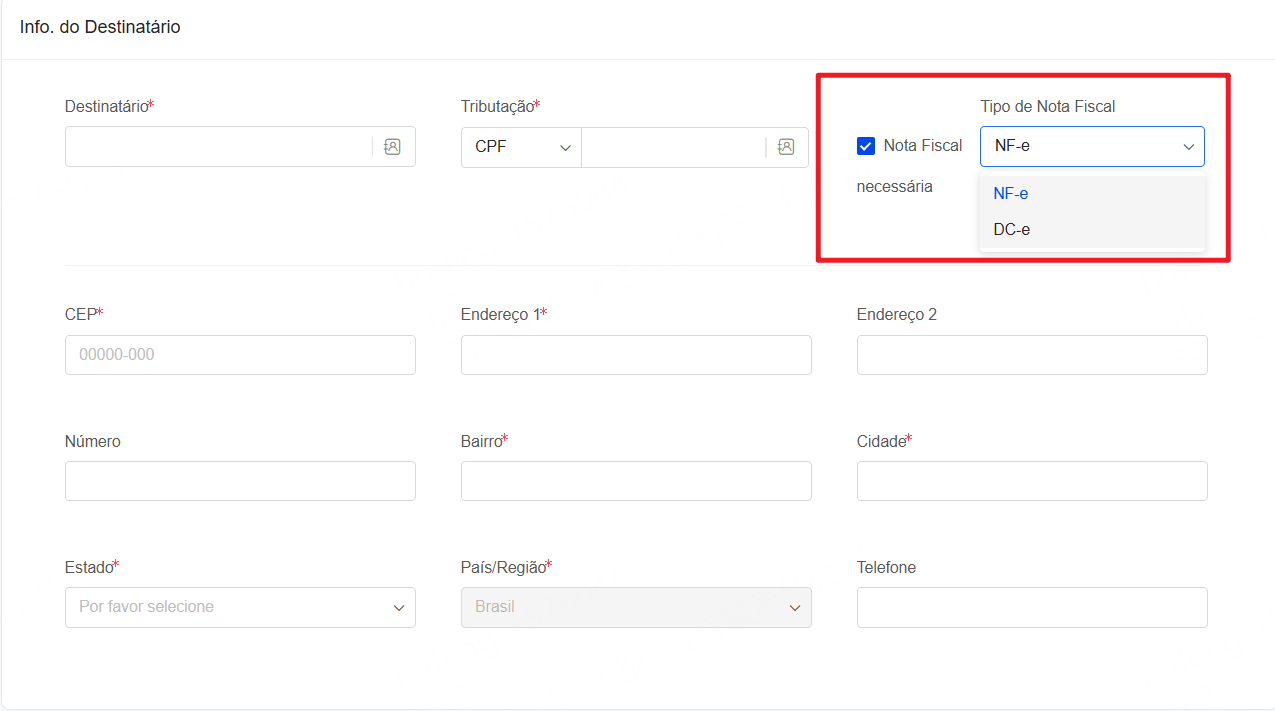Open the Estado dropdown
Image resolution: width=1275 pixels, height=711 pixels.
(240, 607)
